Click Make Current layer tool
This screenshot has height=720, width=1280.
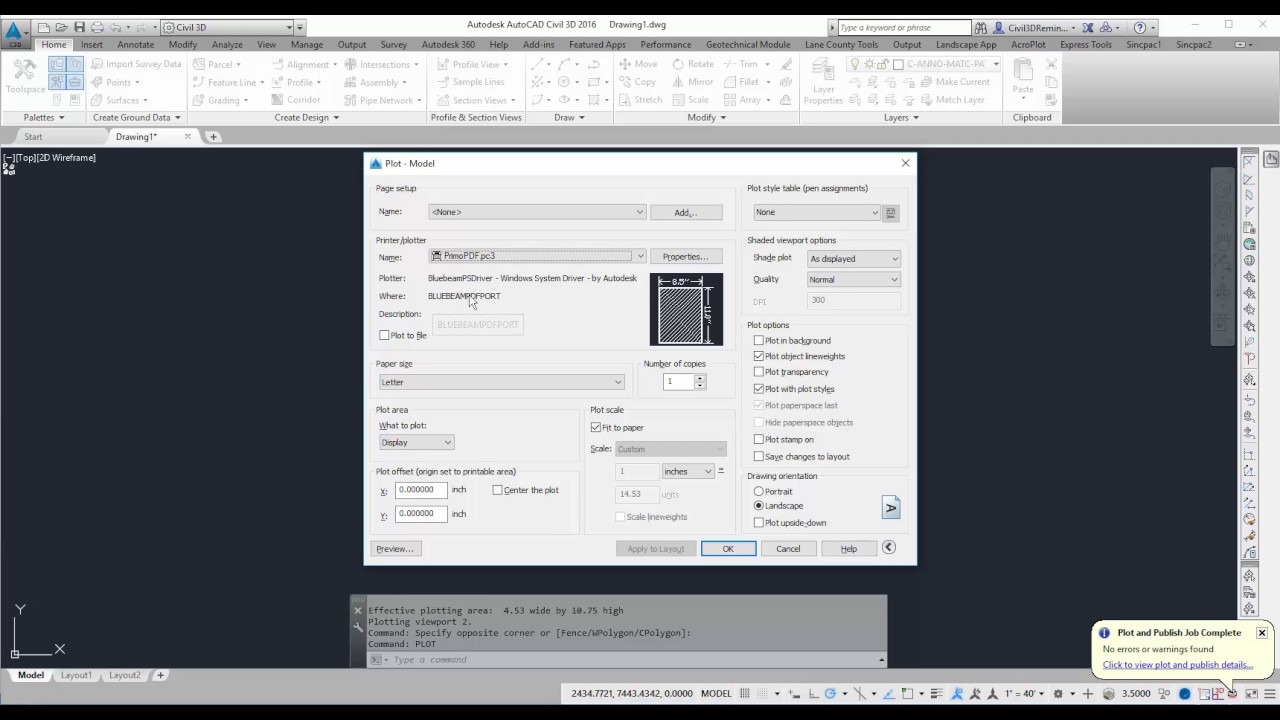(953, 82)
